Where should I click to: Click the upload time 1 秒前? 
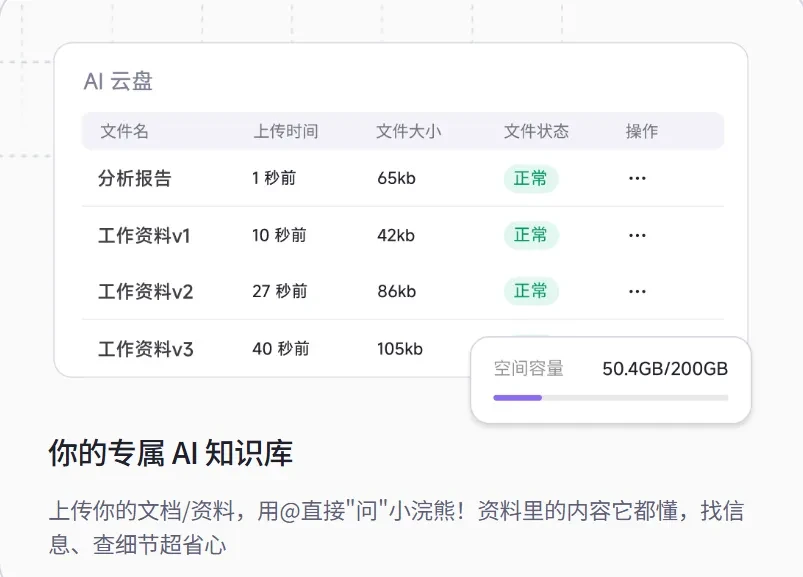coord(274,178)
